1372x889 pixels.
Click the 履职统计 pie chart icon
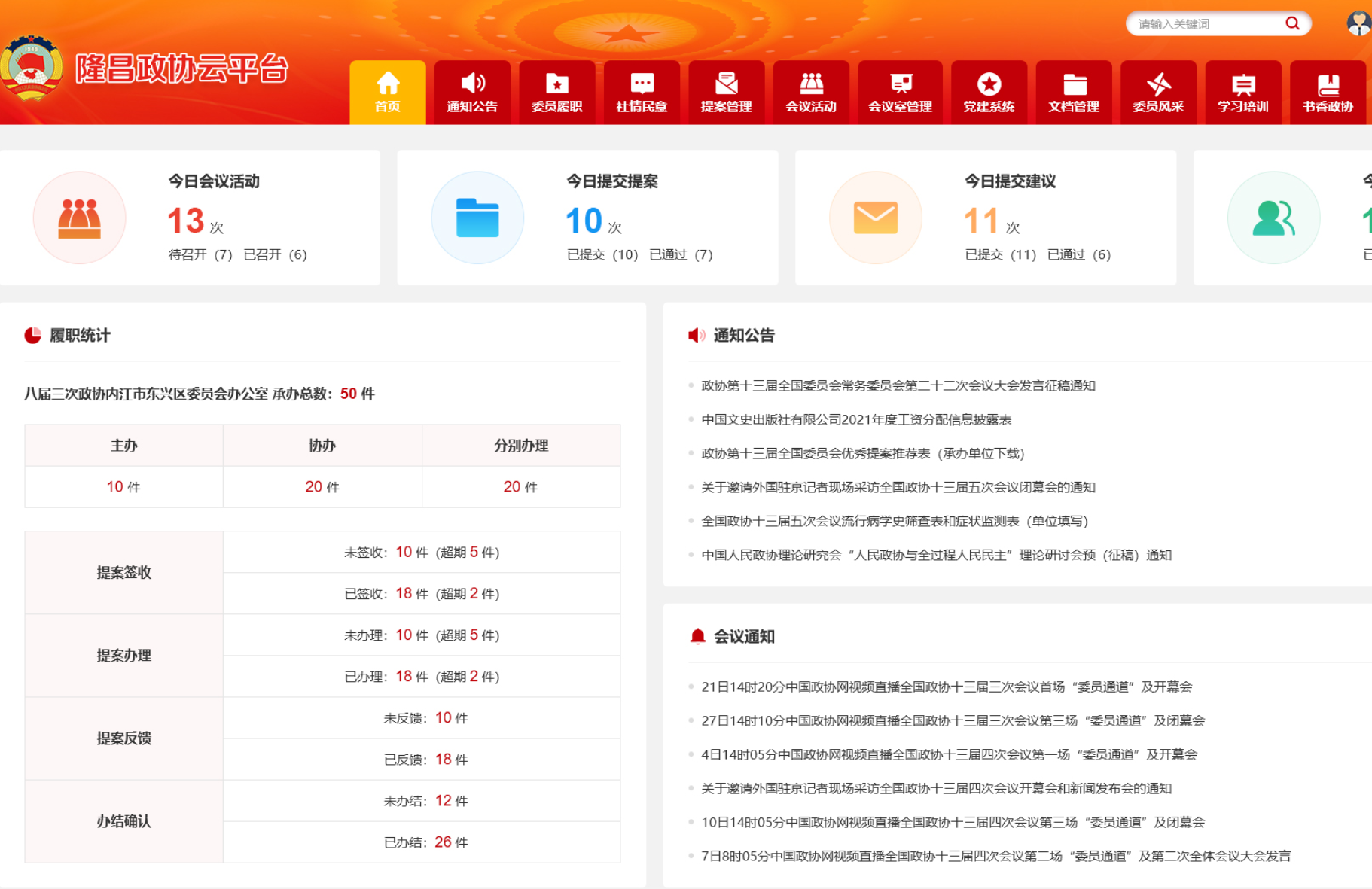tap(33, 336)
